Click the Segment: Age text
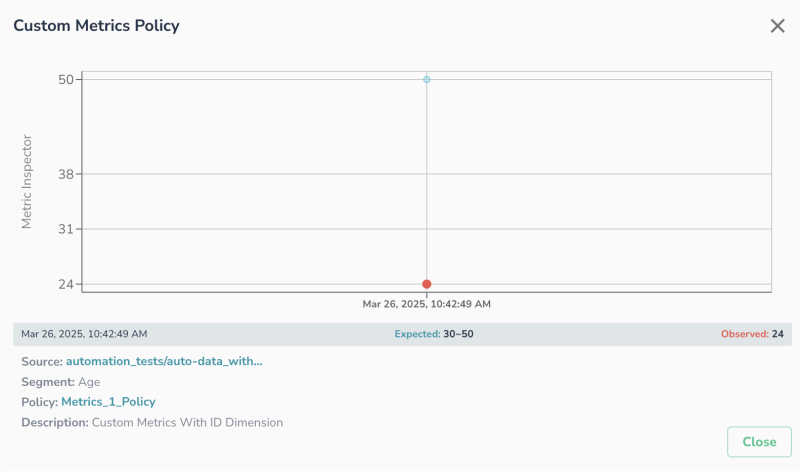 point(60,382)
